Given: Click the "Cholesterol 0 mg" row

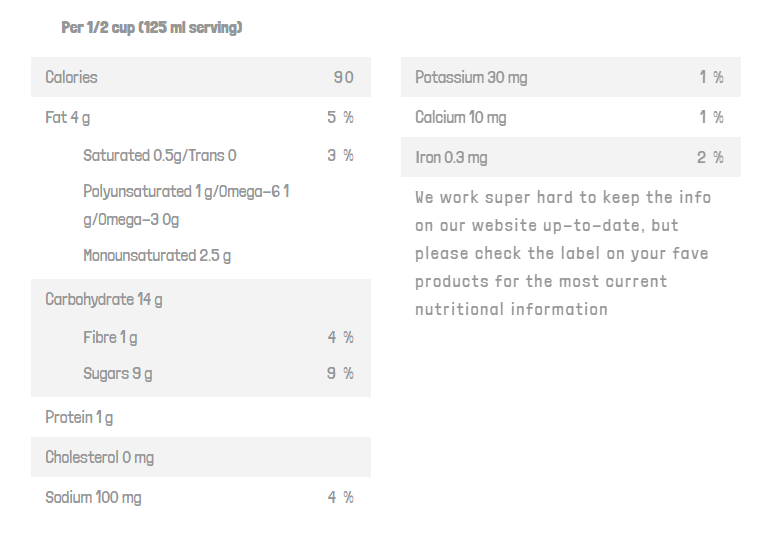Looking at the screenshot, I should 100,457.
